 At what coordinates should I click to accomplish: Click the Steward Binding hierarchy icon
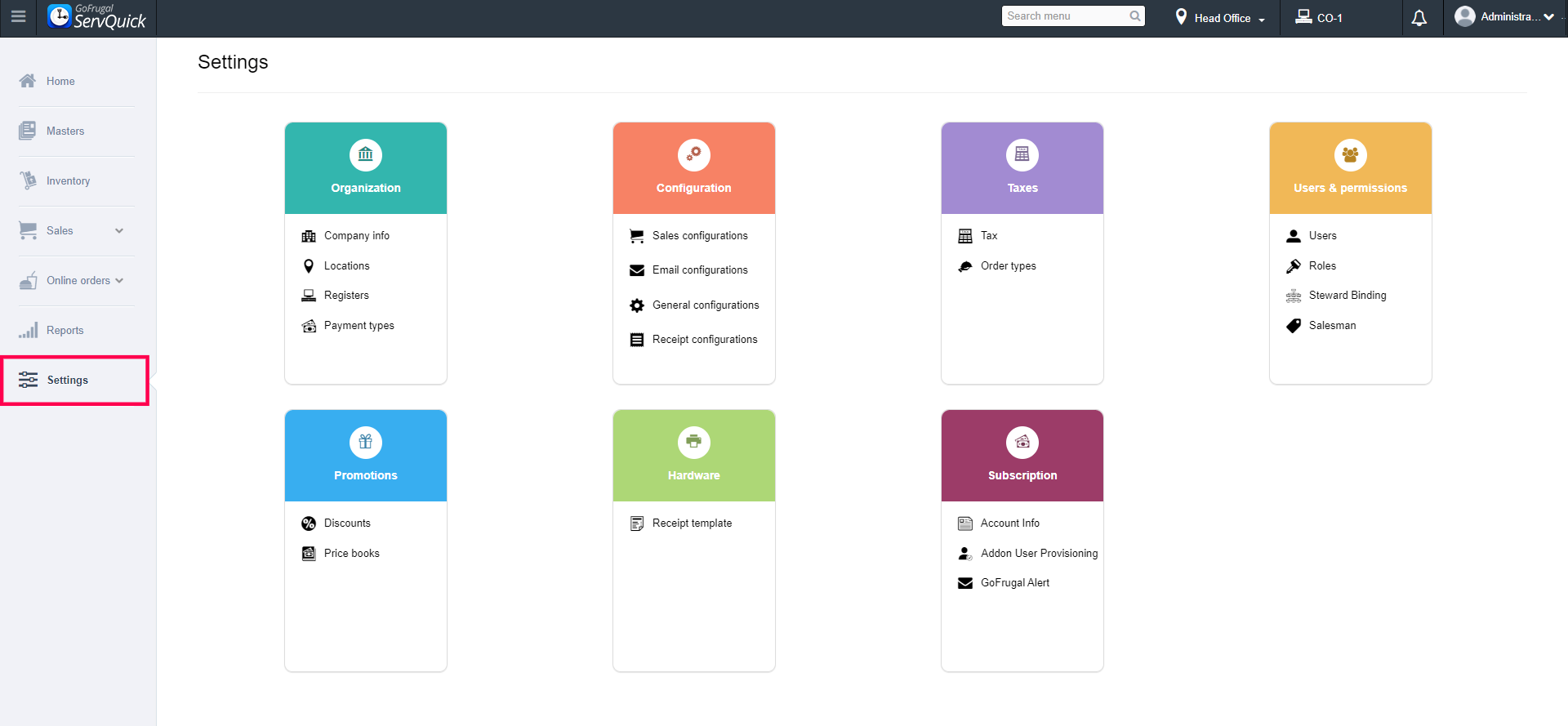point(1294,296)
